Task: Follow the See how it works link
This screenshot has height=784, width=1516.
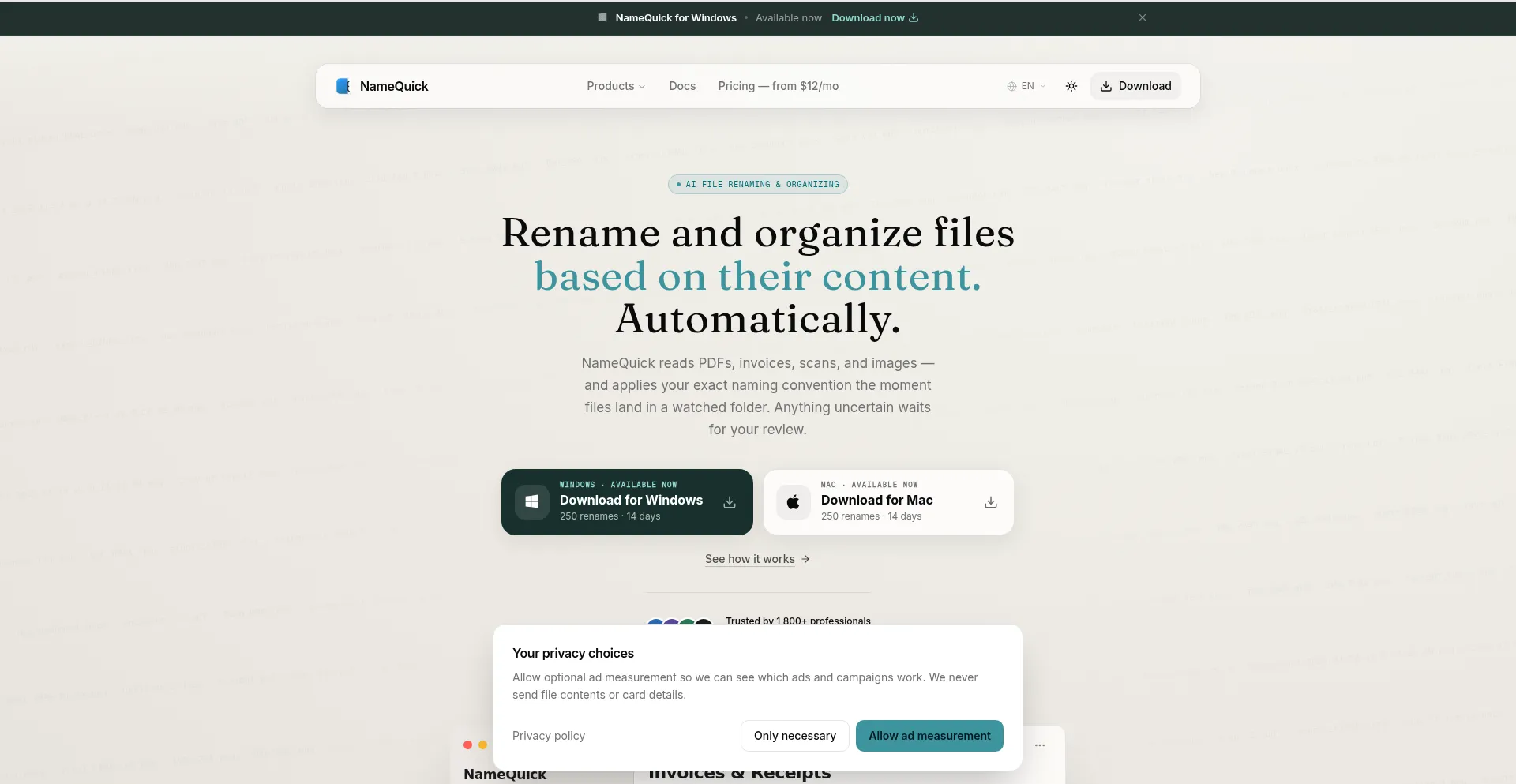Action: (757, 559)
